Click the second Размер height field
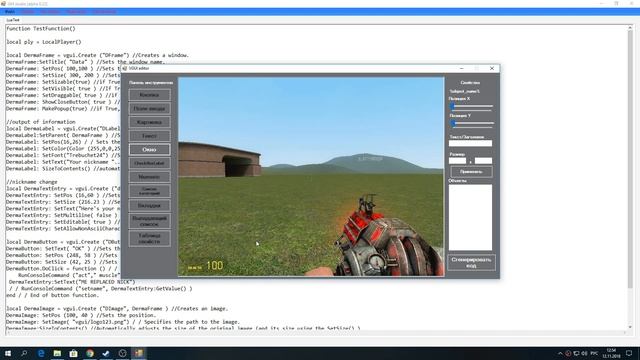Screen dimensions: 640x360 point(483,161)
